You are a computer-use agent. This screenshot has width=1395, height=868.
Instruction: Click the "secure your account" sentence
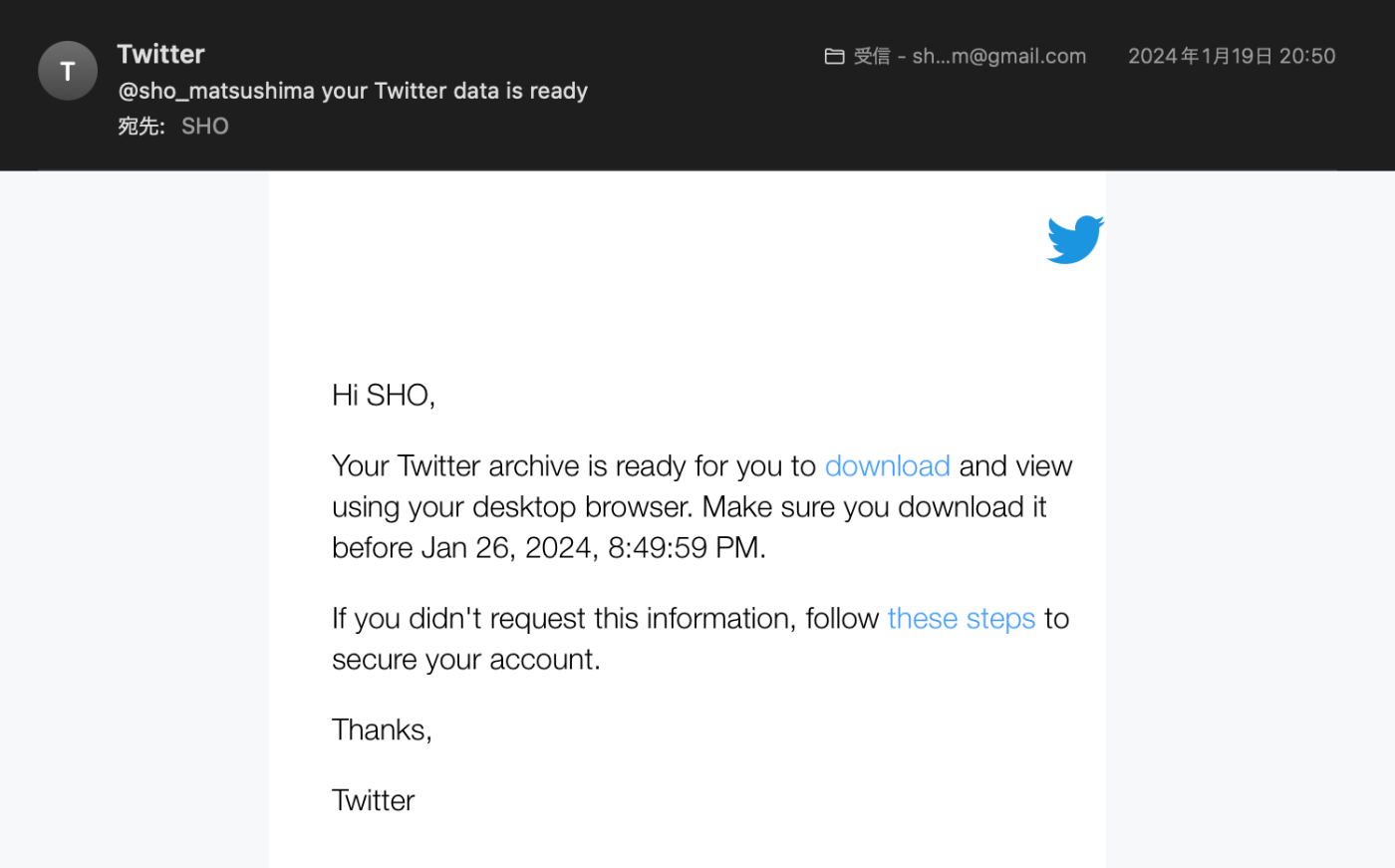(466, 659)
